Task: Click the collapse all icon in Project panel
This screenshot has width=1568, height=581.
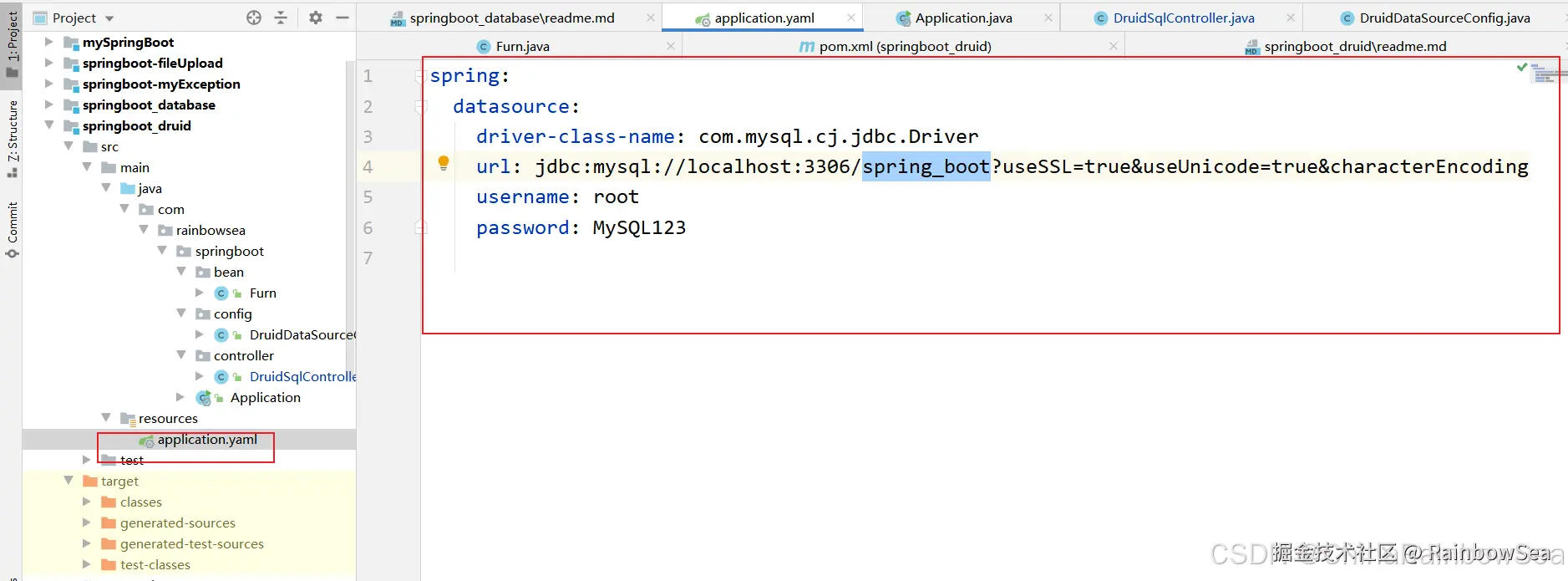Action: tap(281, 18)
